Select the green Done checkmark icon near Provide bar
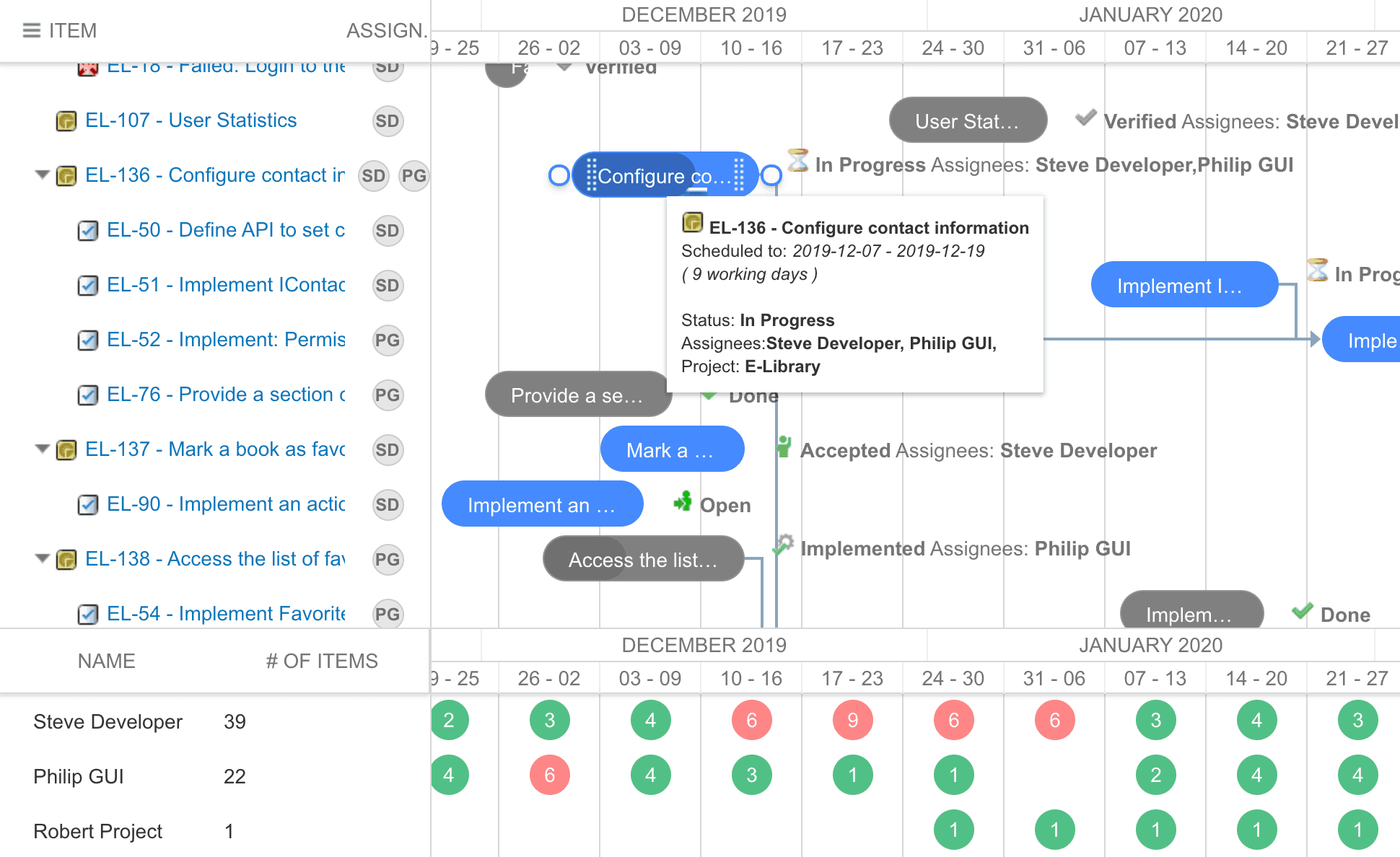This screenshot has width=1400, height=857. click(x=710, y=395)
